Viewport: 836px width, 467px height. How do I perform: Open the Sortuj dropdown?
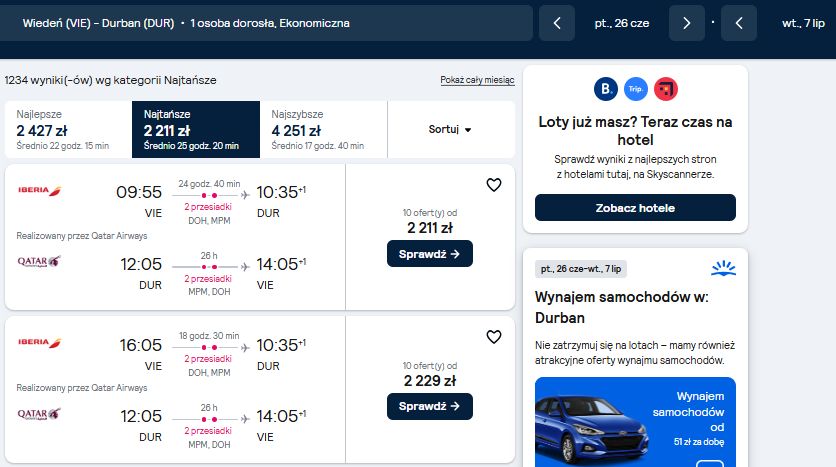451,130
